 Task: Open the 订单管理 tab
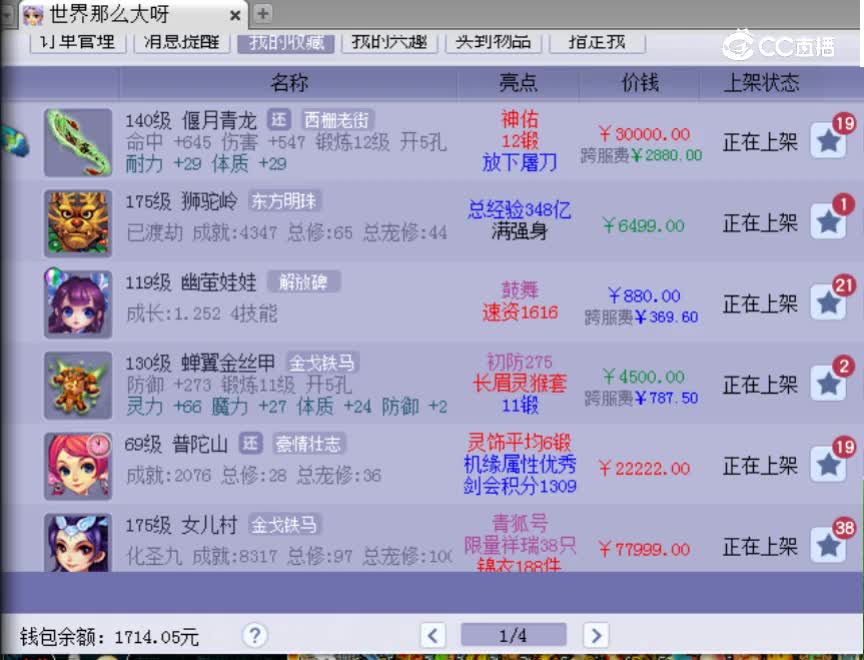(x=78, y=43)
